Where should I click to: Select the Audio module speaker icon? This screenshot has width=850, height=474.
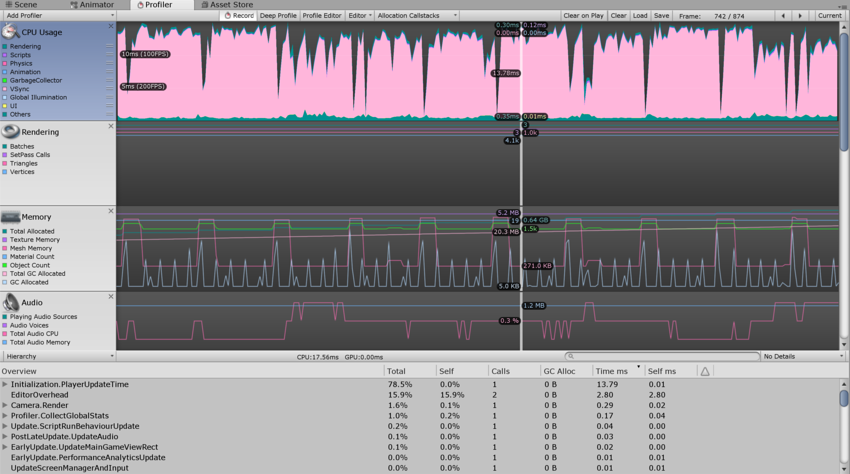click(x=11, y=302)
